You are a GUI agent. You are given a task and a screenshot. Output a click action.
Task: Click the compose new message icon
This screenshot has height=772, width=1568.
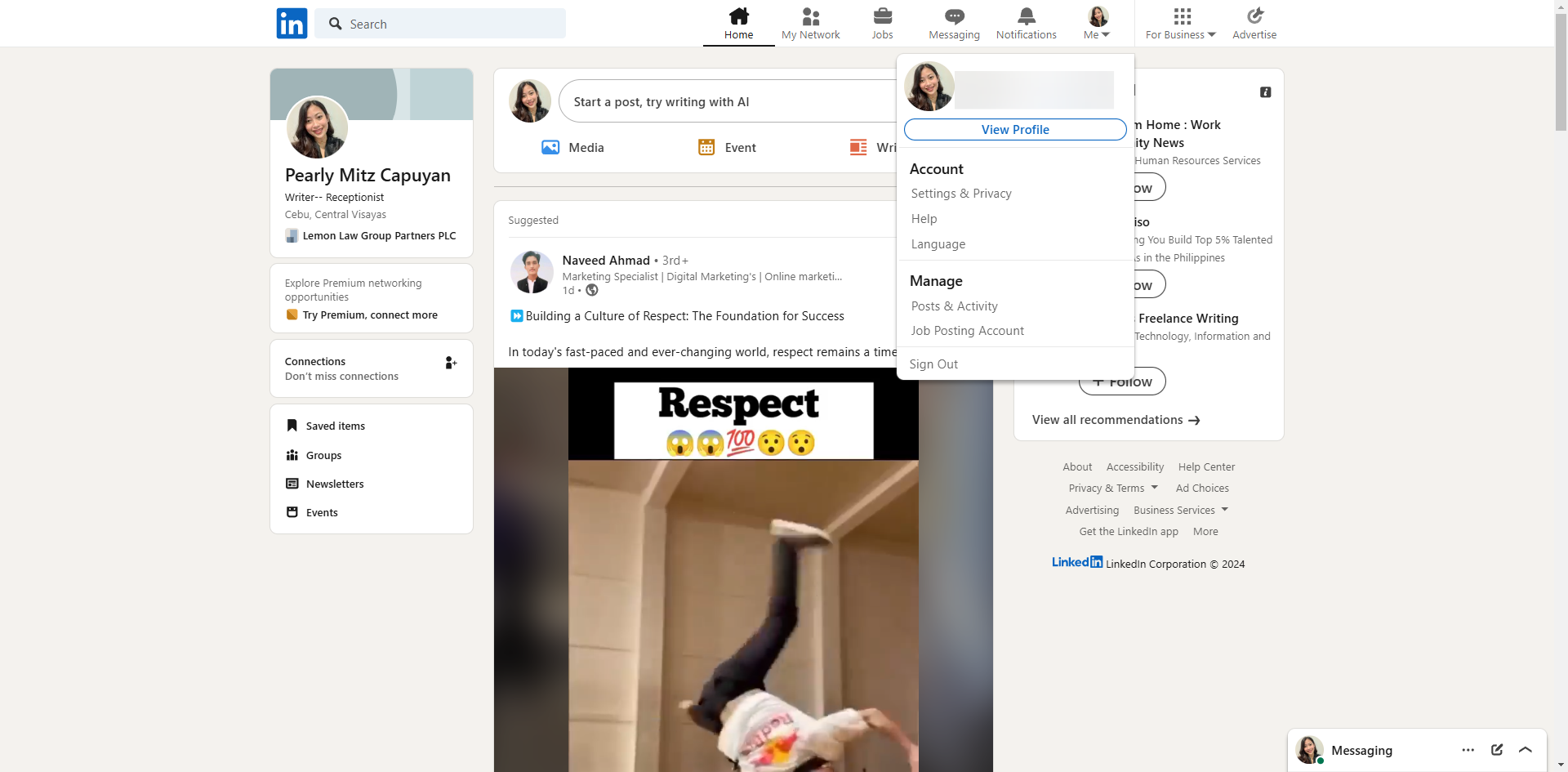point(1497,750)
